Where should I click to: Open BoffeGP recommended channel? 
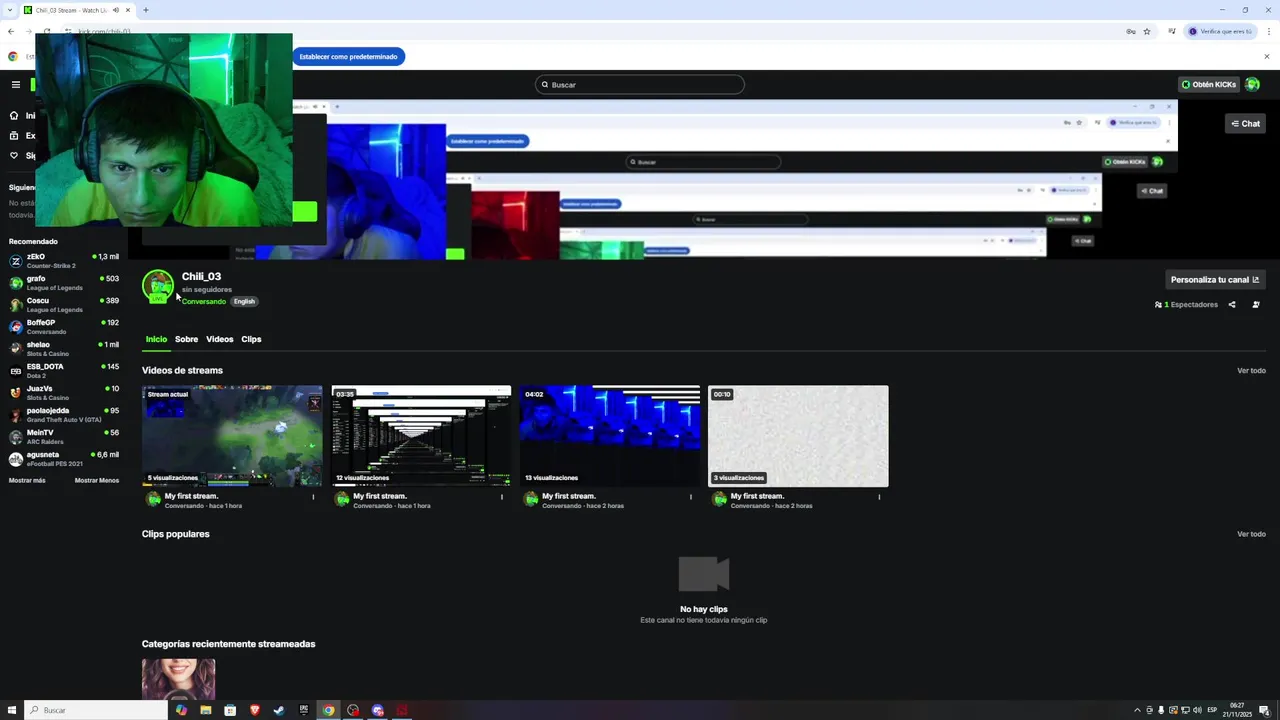click(x=64, y=327)
